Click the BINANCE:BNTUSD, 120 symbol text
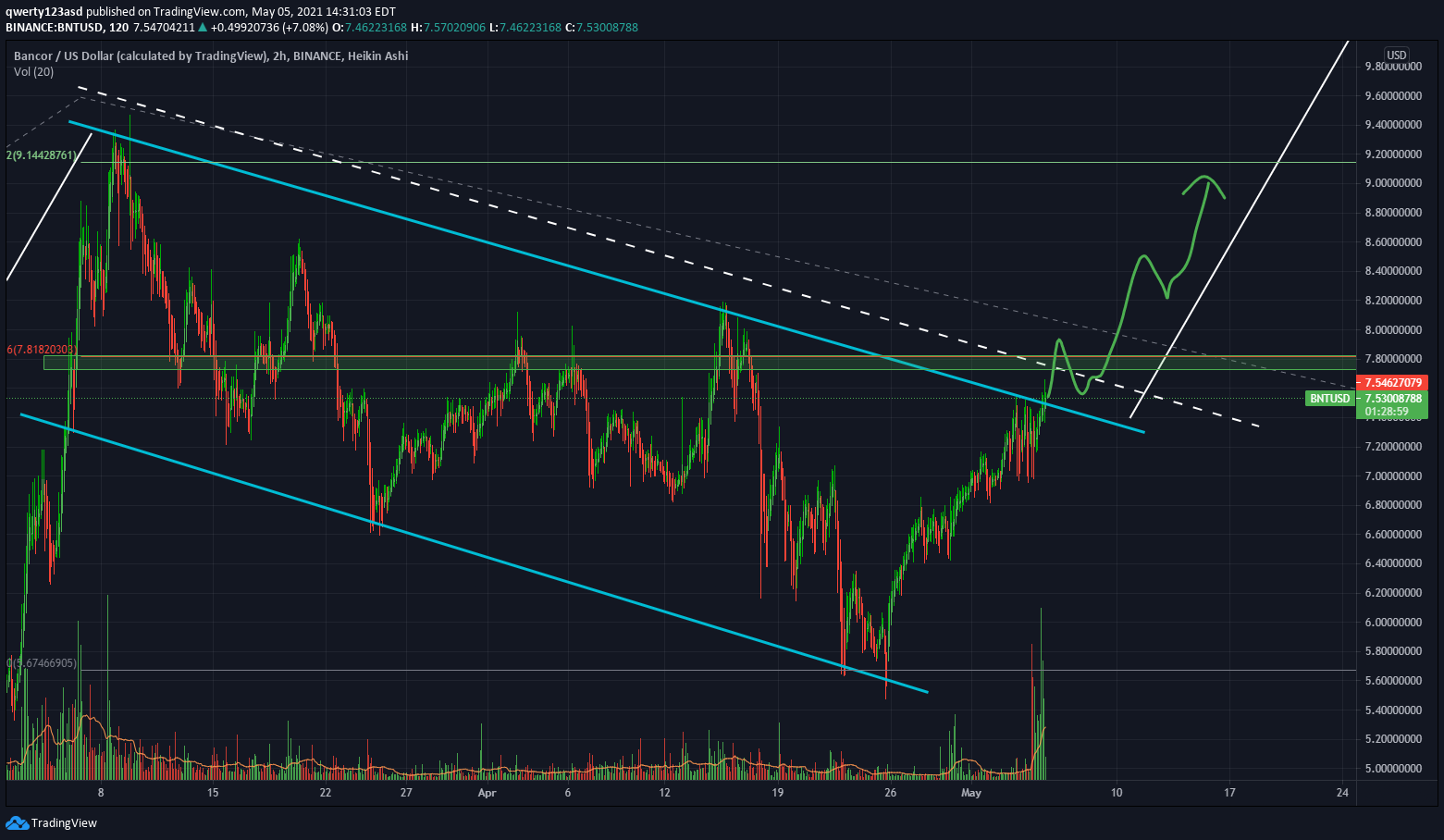Viewport: 1444px width, 840px height. point(67,27)
